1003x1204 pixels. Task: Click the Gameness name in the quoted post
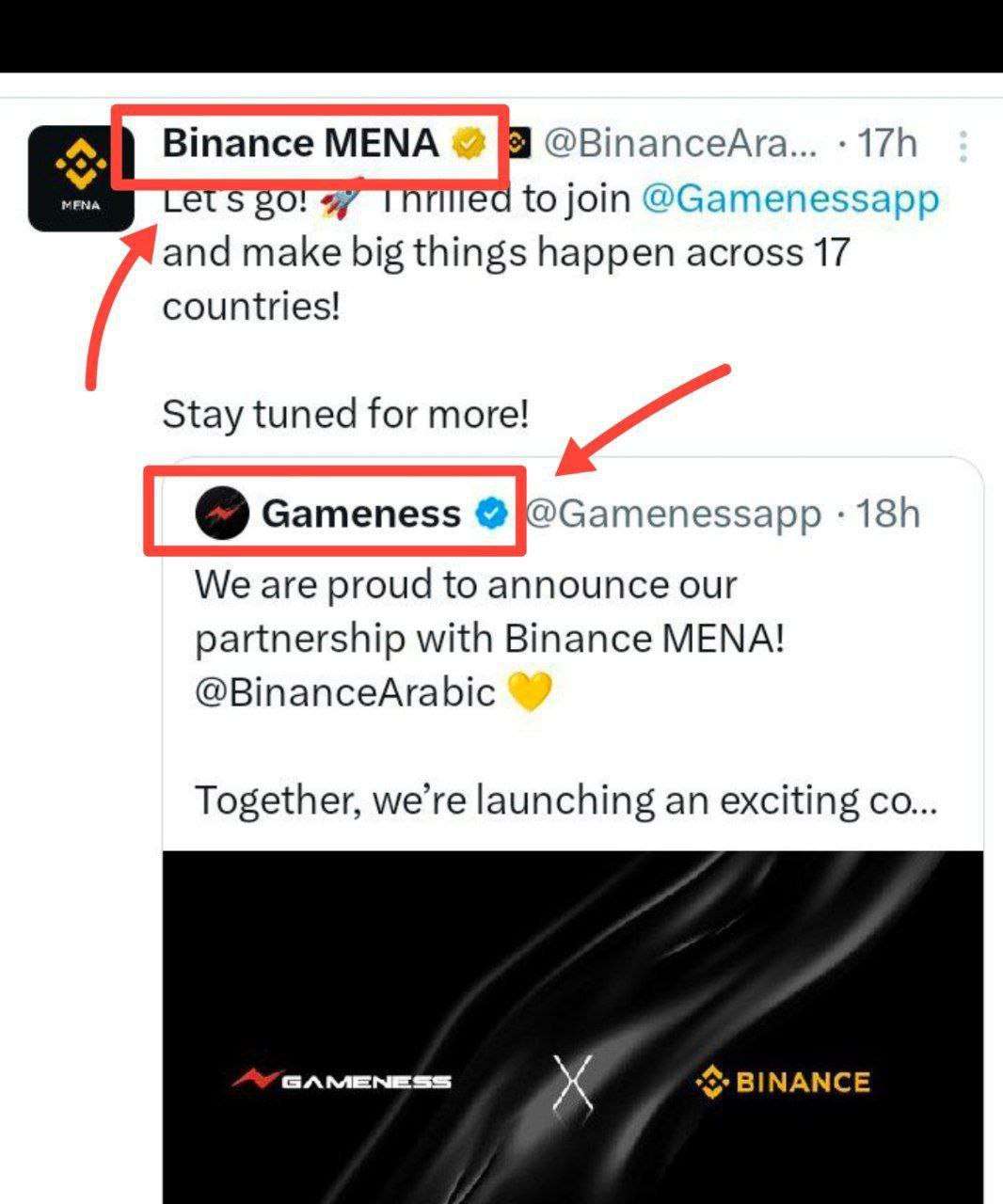pyautogui.click(x=361, y=514)
